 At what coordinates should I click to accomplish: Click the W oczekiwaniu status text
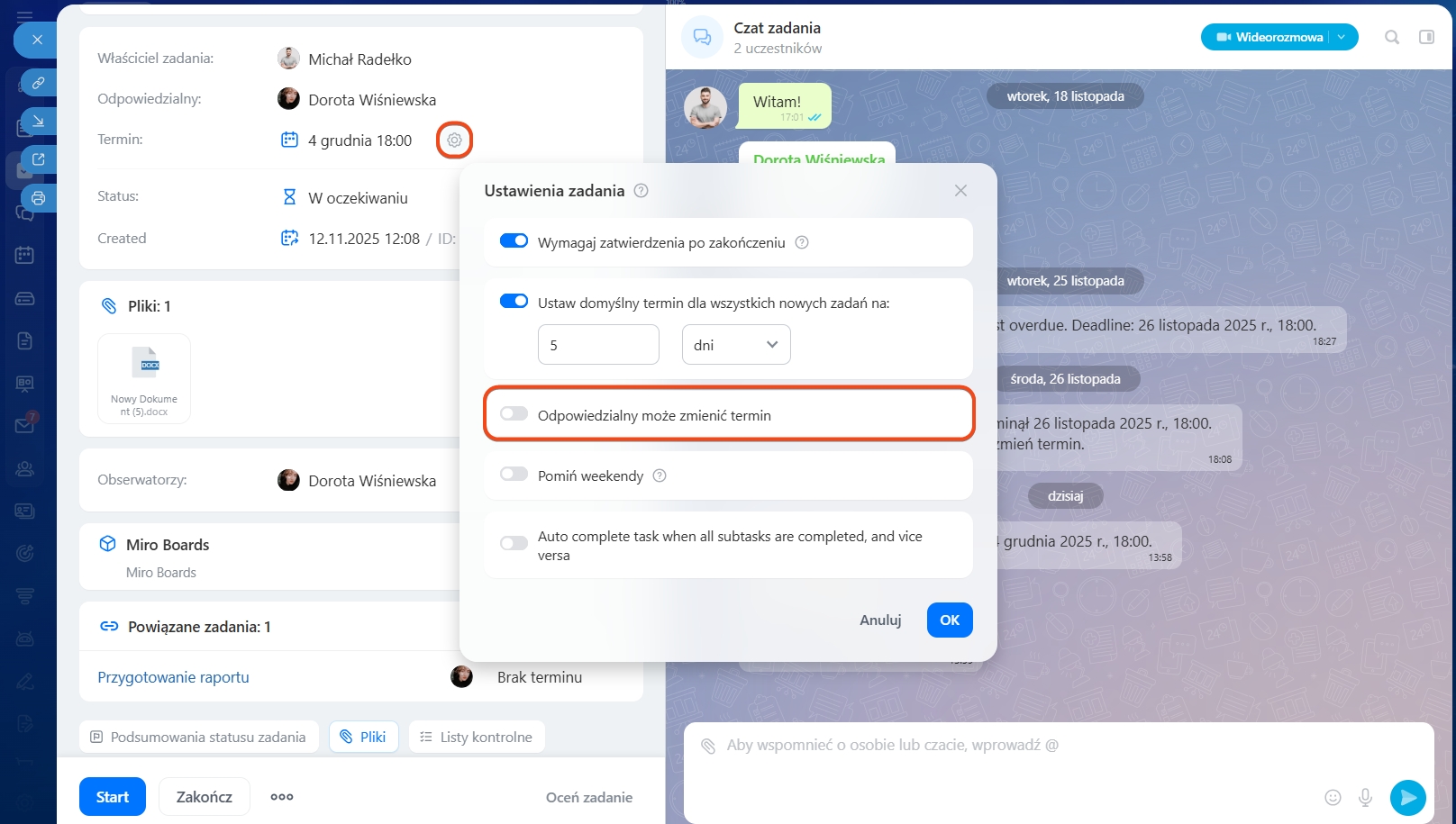(358, 198)
